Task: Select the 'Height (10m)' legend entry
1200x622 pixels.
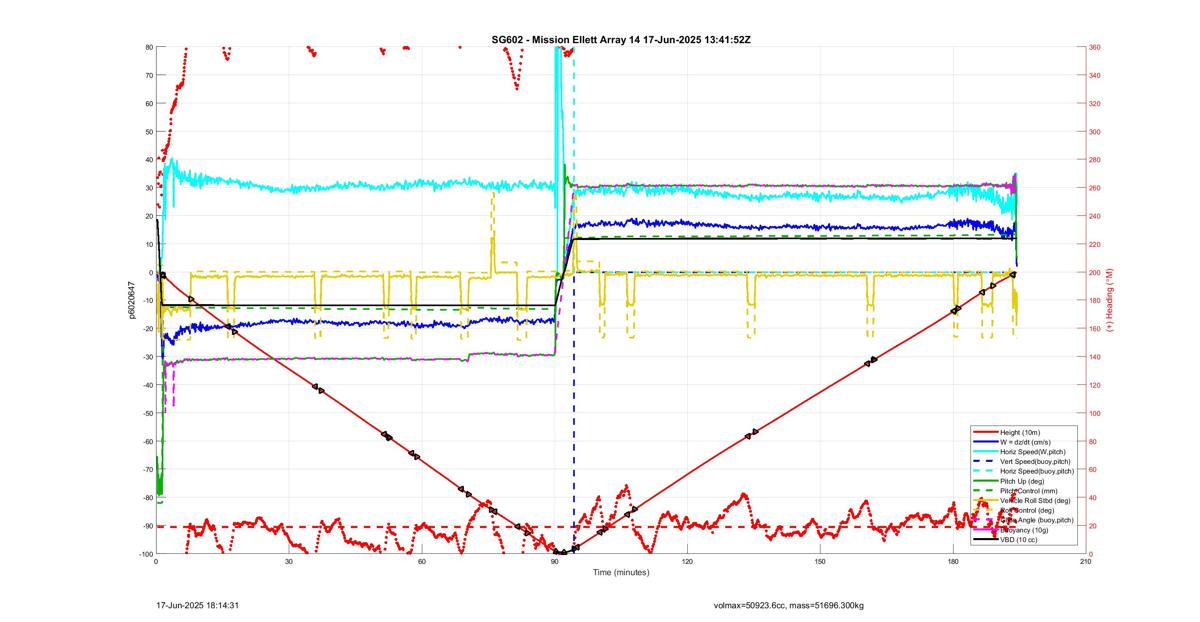Action: (1021, 432)
